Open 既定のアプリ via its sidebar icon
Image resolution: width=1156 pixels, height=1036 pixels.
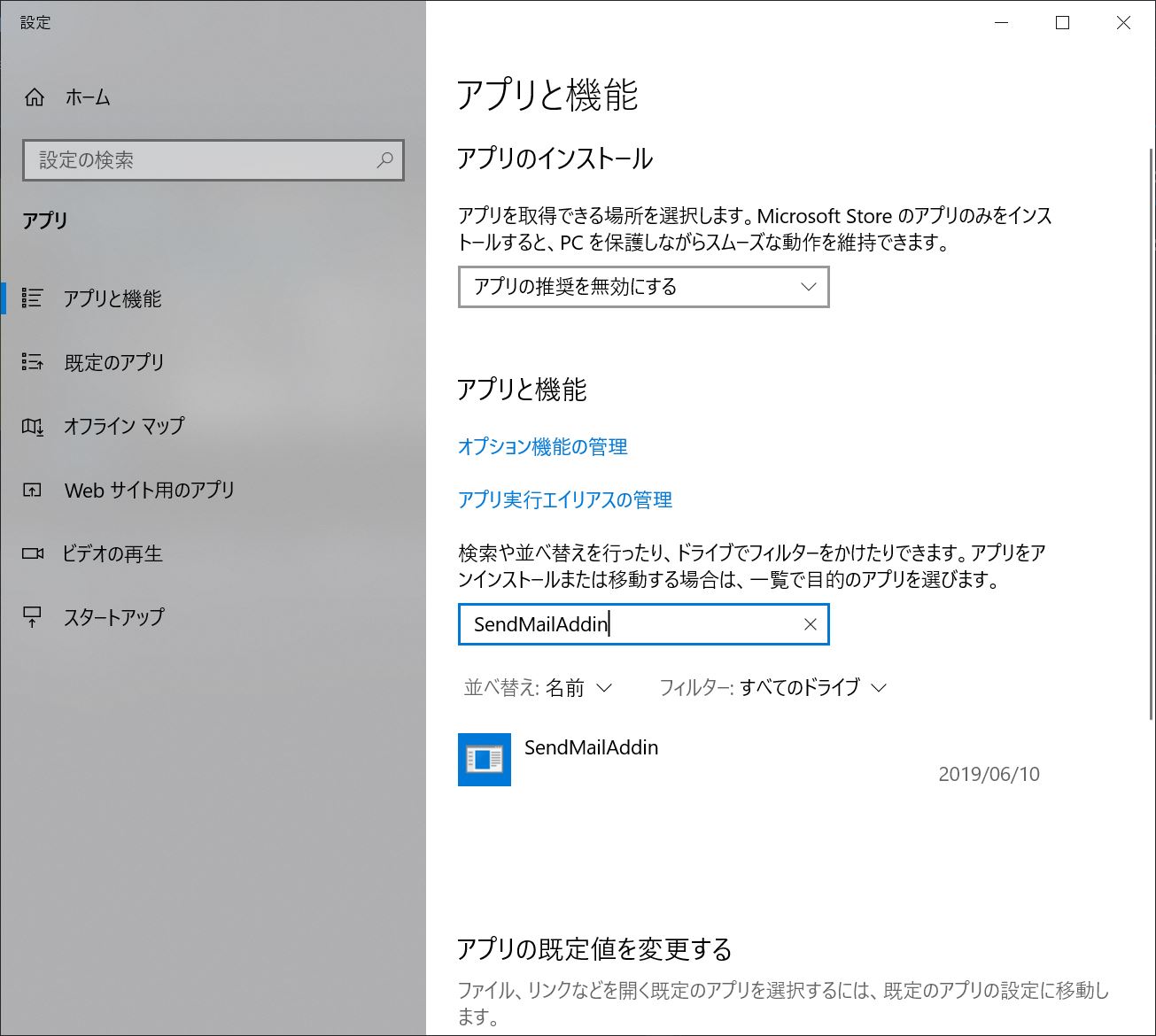33,362
